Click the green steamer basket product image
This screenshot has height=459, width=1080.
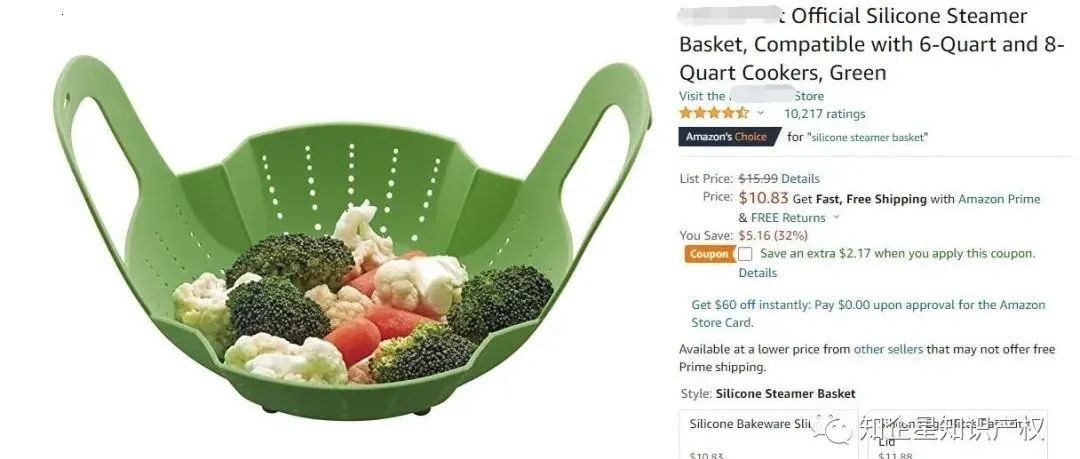click(x=351, y=238)
